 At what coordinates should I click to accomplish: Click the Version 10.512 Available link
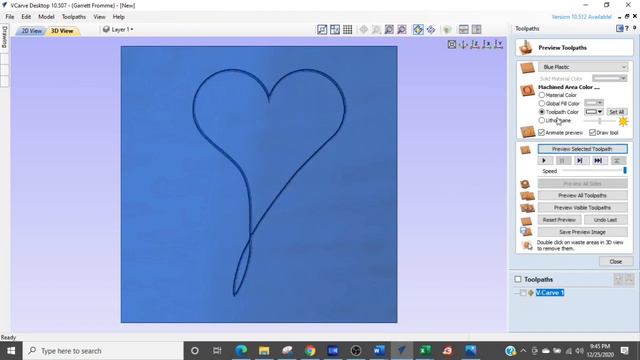point(582,17)
